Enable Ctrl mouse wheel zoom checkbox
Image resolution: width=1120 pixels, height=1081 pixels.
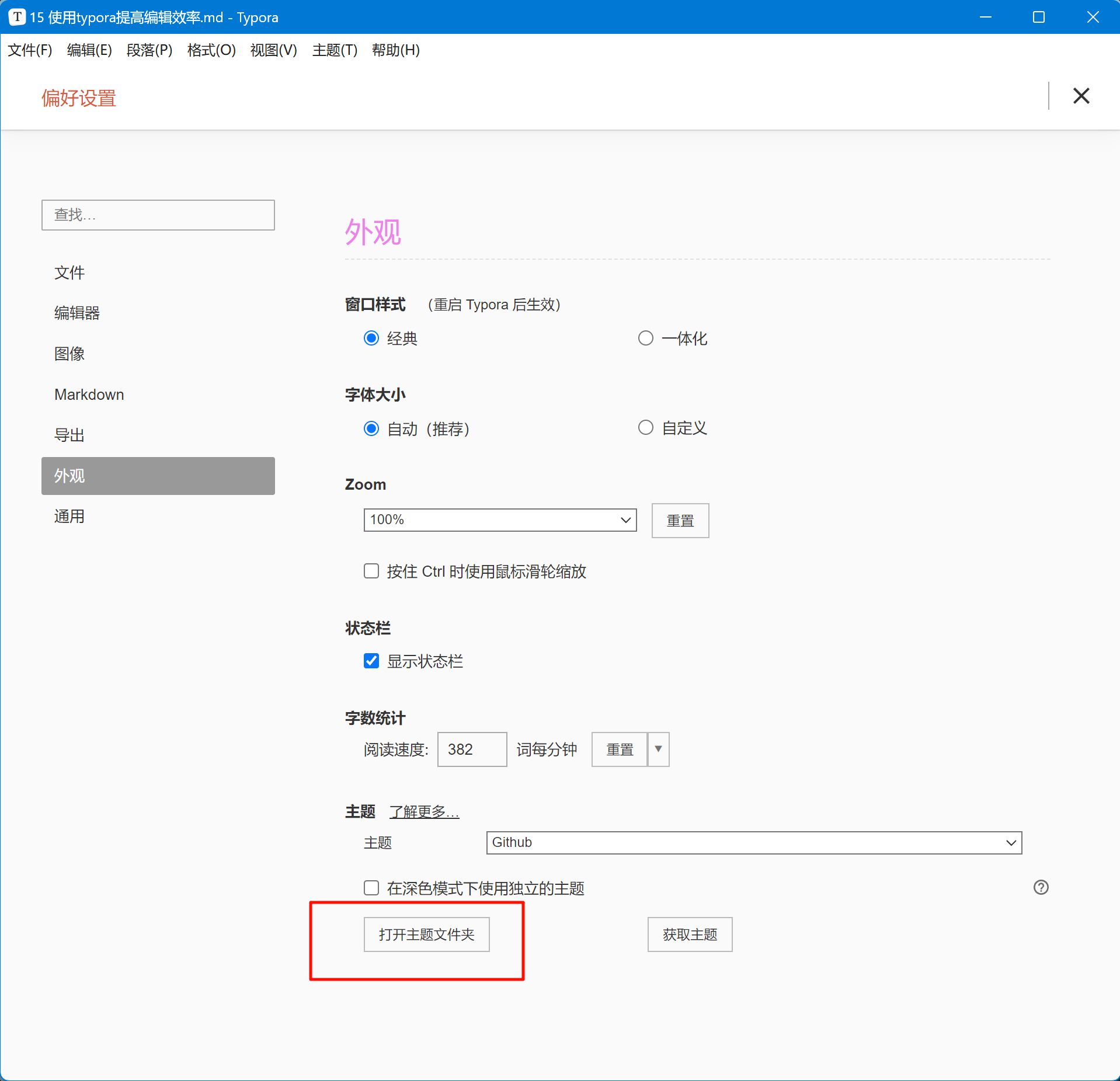371,570
